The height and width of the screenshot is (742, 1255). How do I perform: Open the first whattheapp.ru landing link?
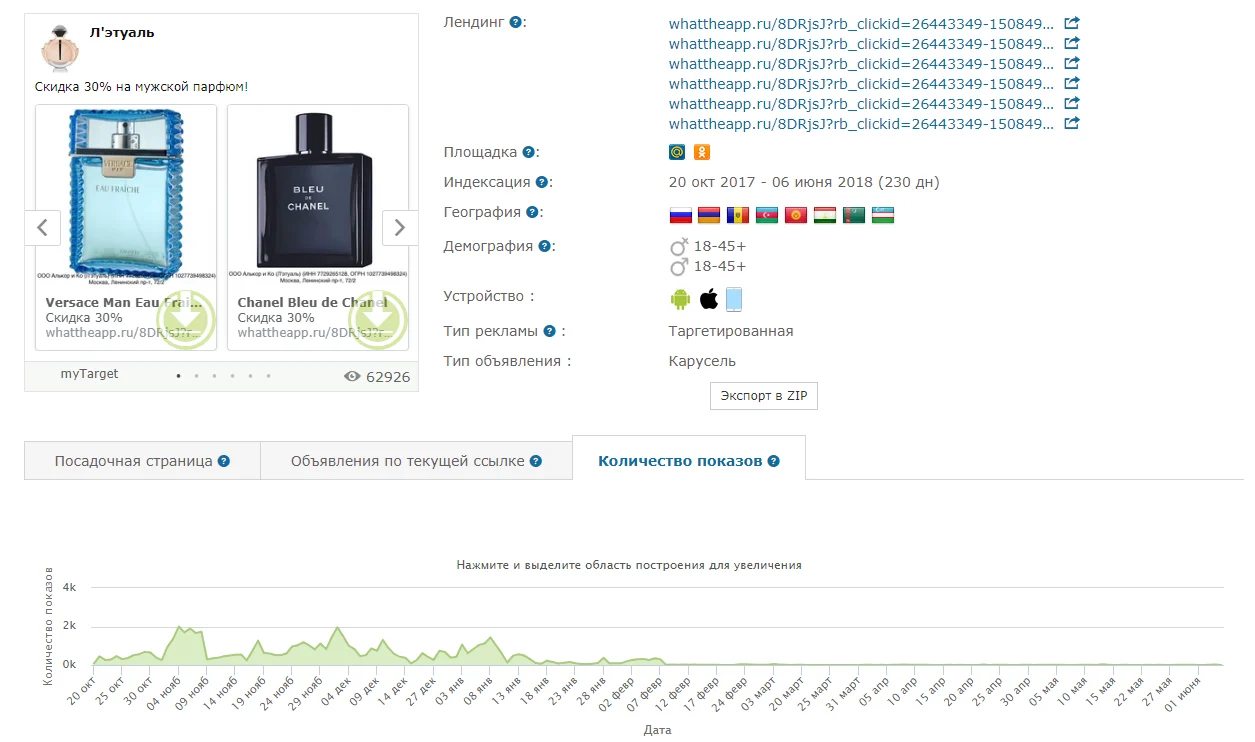click(861, 23)
